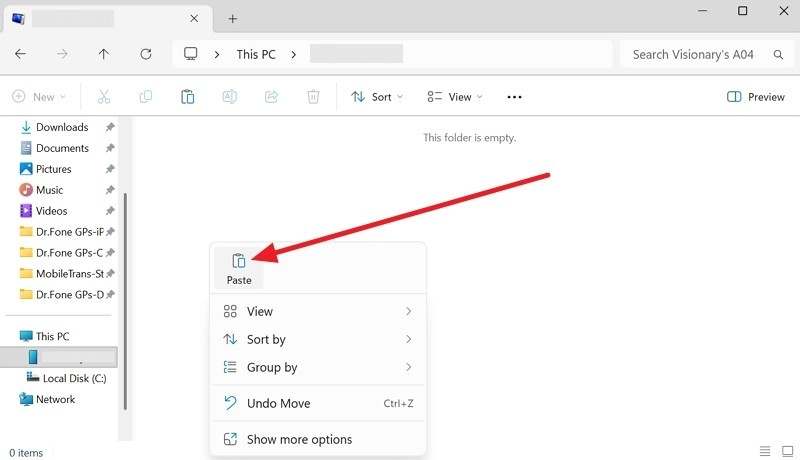This screenshot has width=800, height=460.
Task: Go up one folder level
Action: point(104,54)
